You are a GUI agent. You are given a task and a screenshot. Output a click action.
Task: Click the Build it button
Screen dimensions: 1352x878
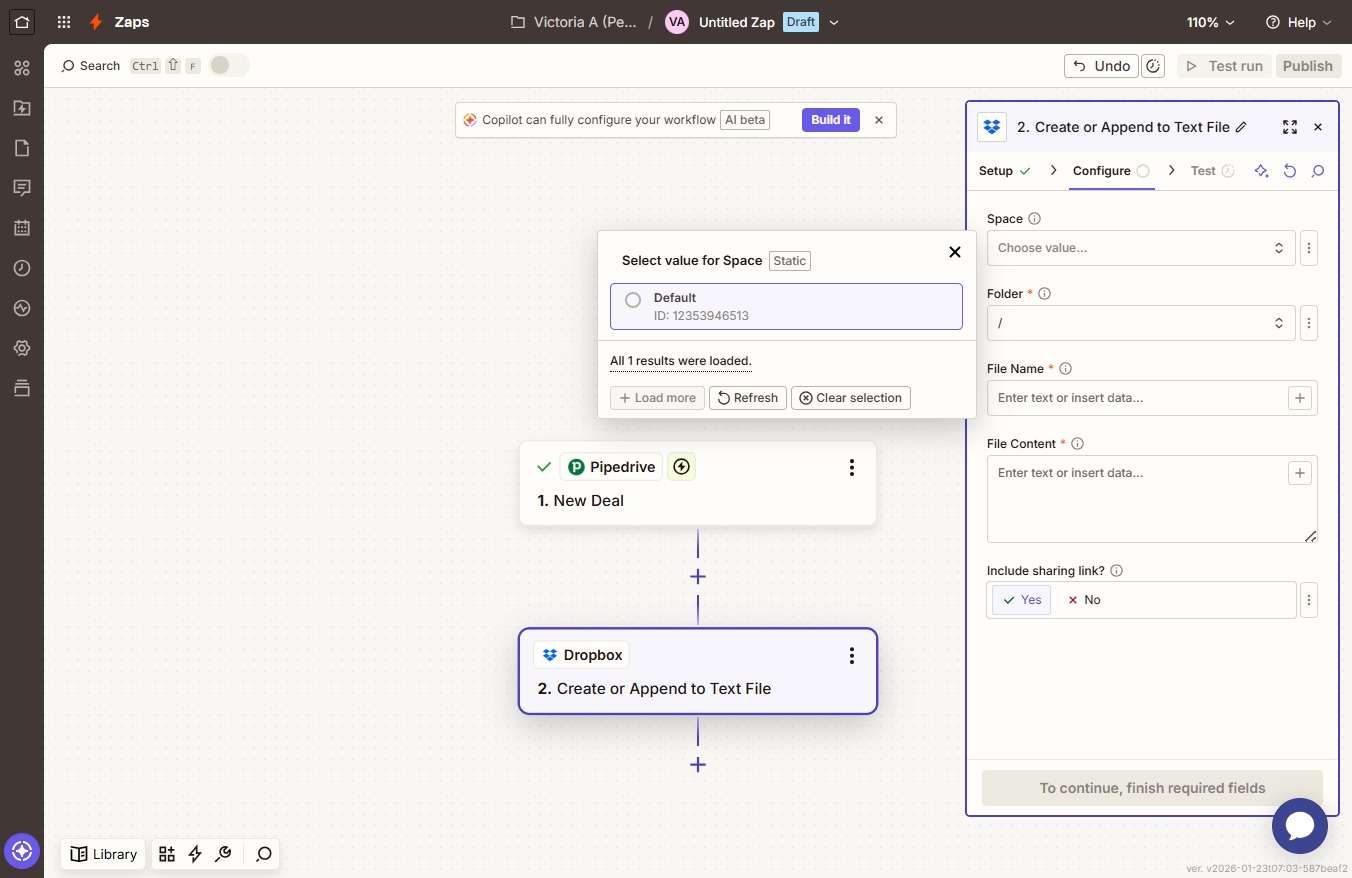[831, 120]
